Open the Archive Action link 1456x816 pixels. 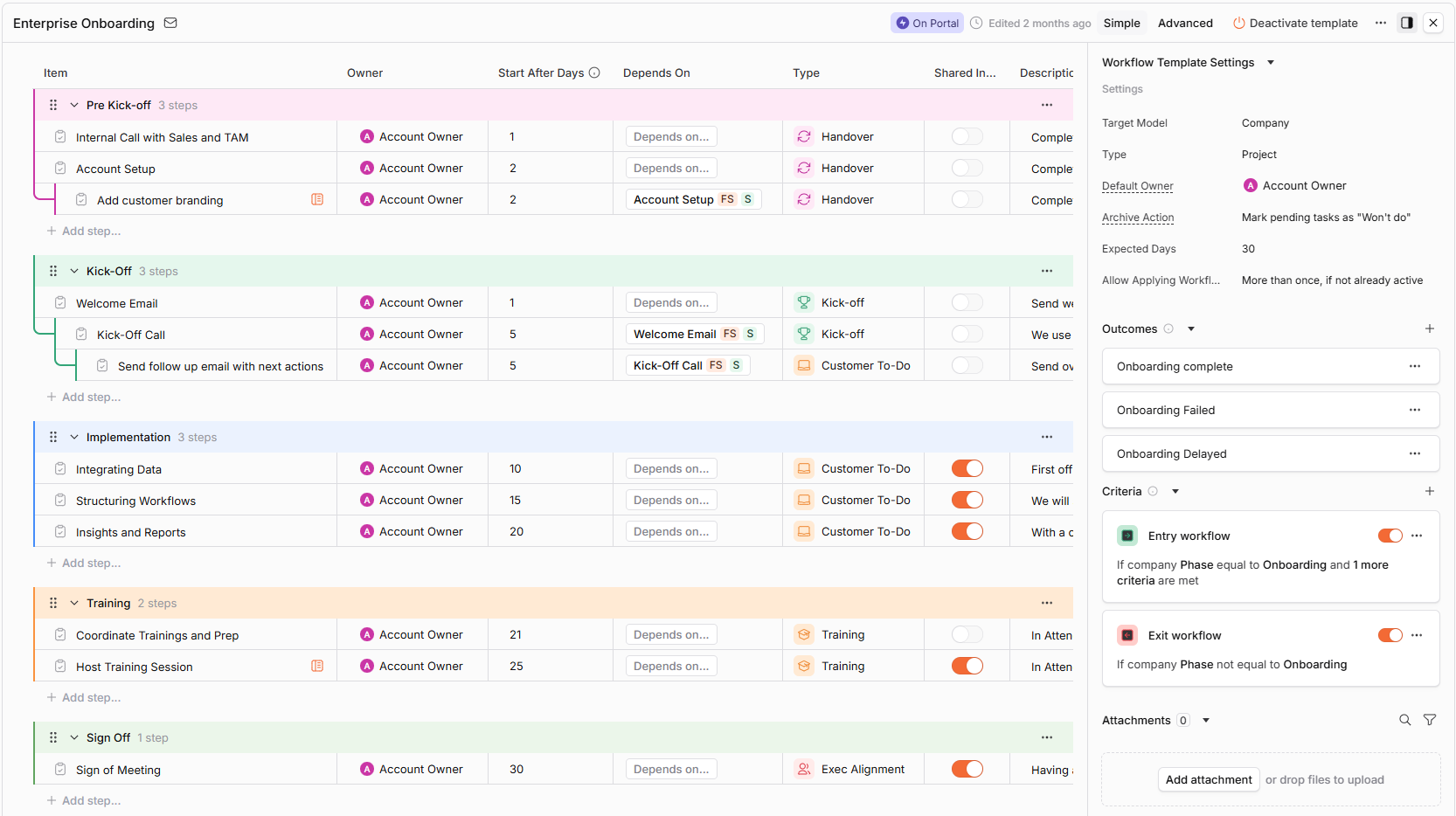[x=1138, y=217]
